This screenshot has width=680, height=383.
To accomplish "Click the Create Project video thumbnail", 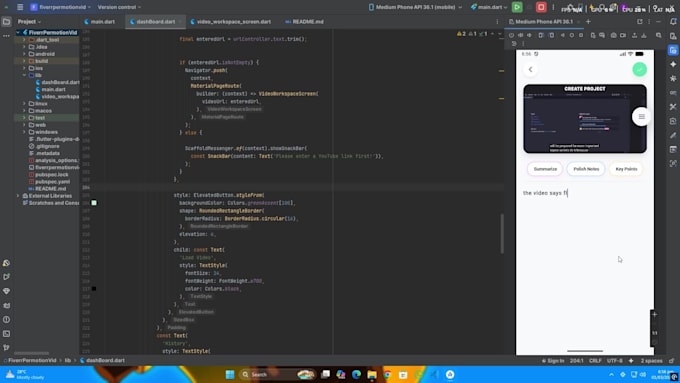I will pyautogui.click(x=585, y=118).
